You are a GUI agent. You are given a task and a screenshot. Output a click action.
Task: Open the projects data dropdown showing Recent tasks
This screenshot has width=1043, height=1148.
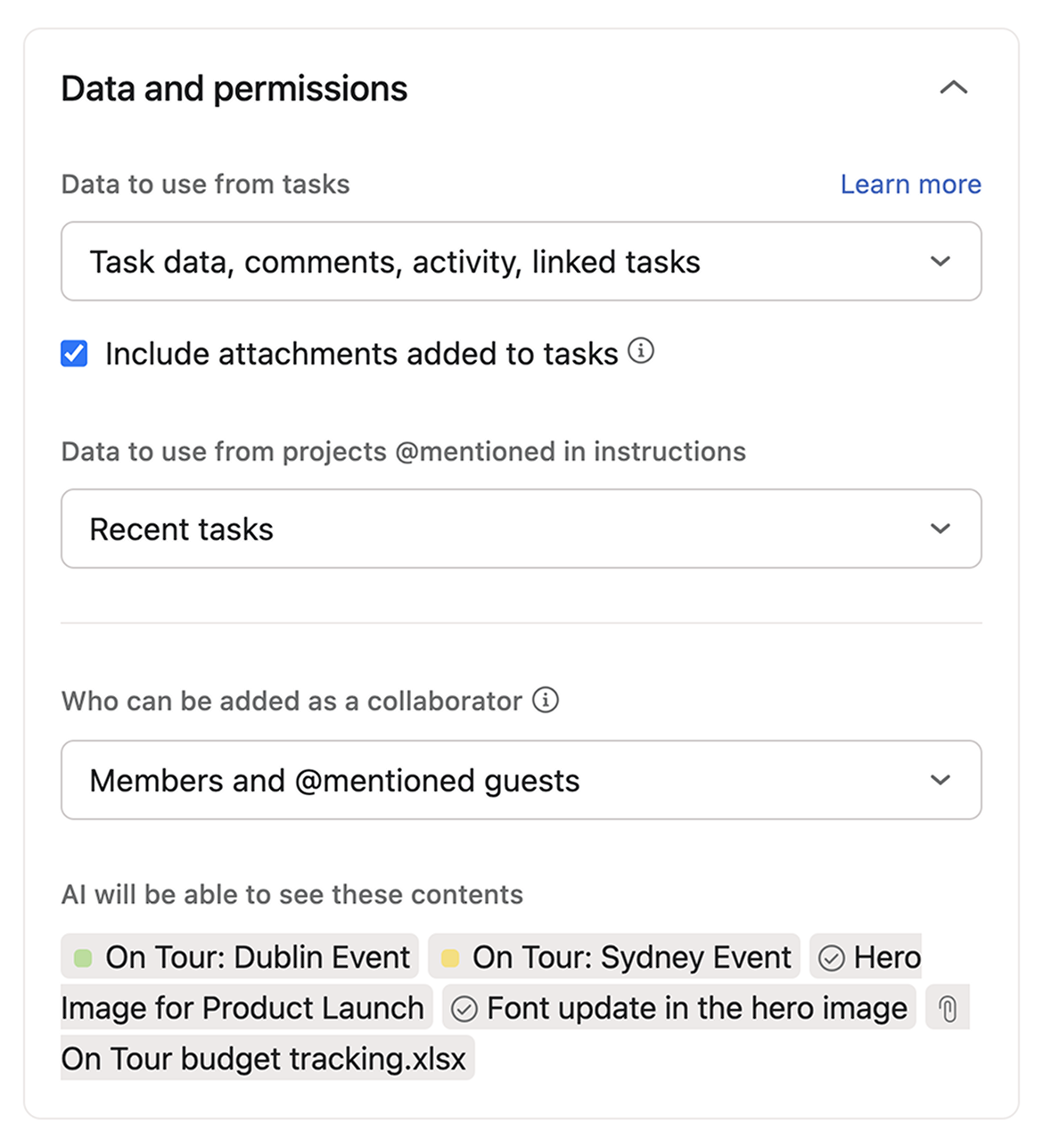(x=521, y=529)
